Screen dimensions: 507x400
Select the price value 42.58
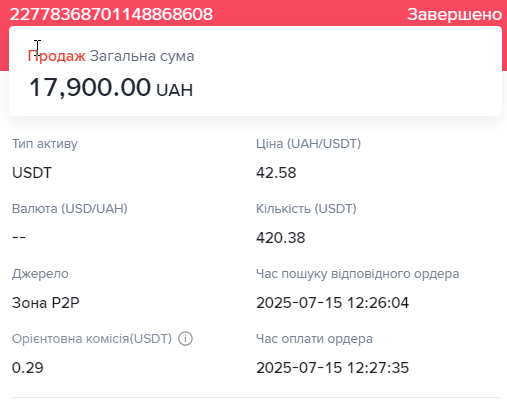point(276,173)
